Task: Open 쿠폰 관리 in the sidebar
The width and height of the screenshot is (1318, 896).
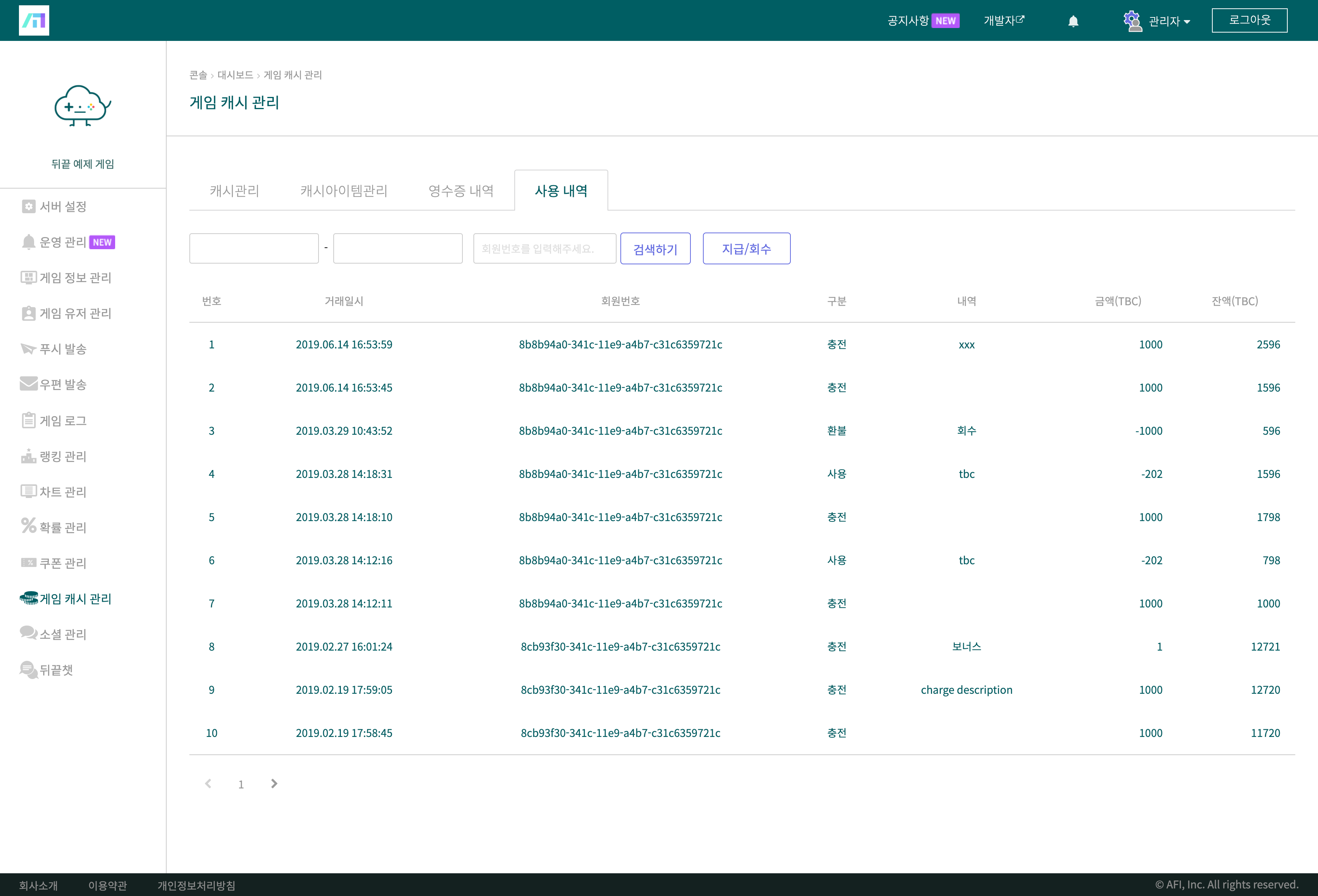Action: coord(64,562)
